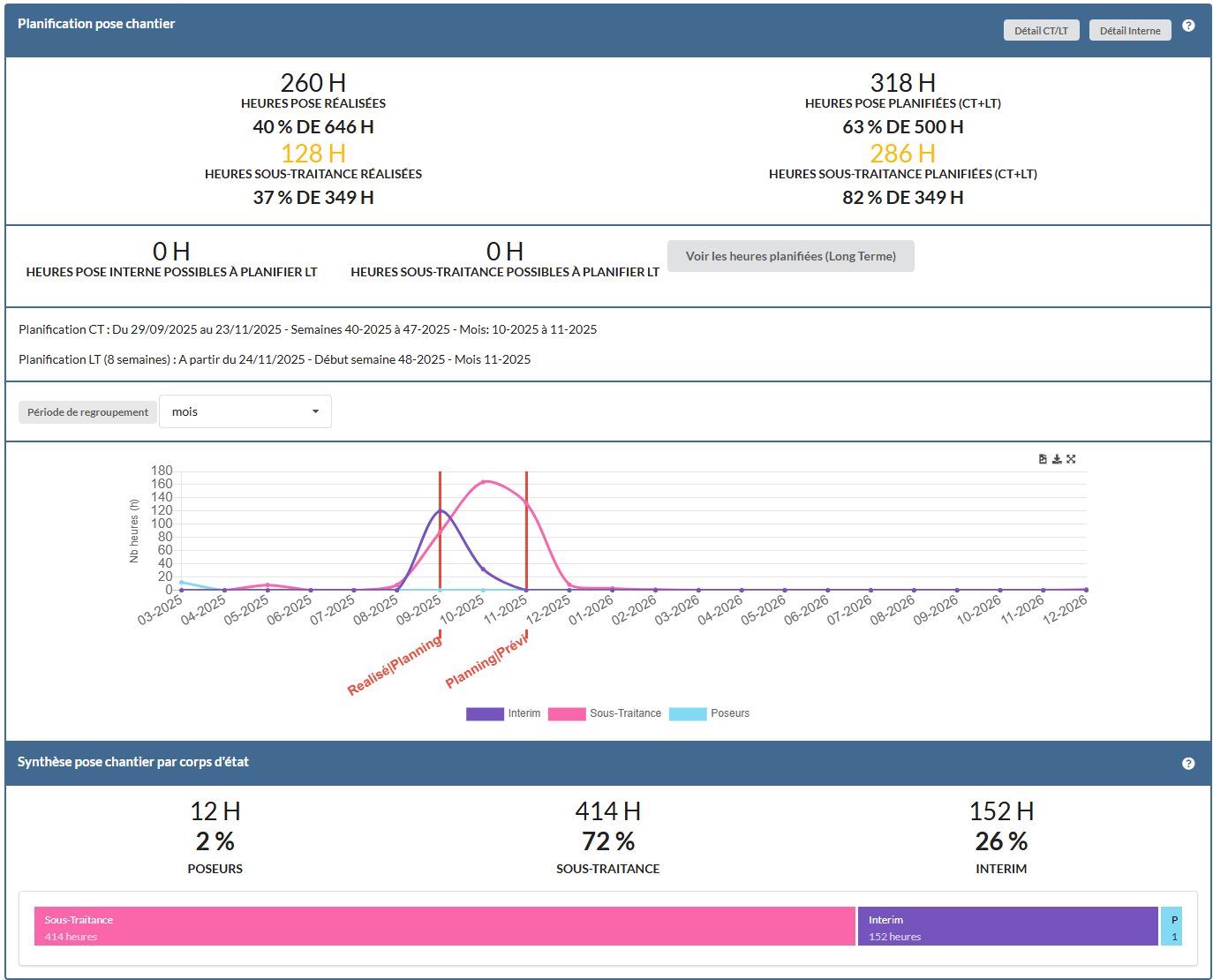Open the Détail Interne view
The image size is (1213, 980).
pyautogui.click(x=1130, y=31)
